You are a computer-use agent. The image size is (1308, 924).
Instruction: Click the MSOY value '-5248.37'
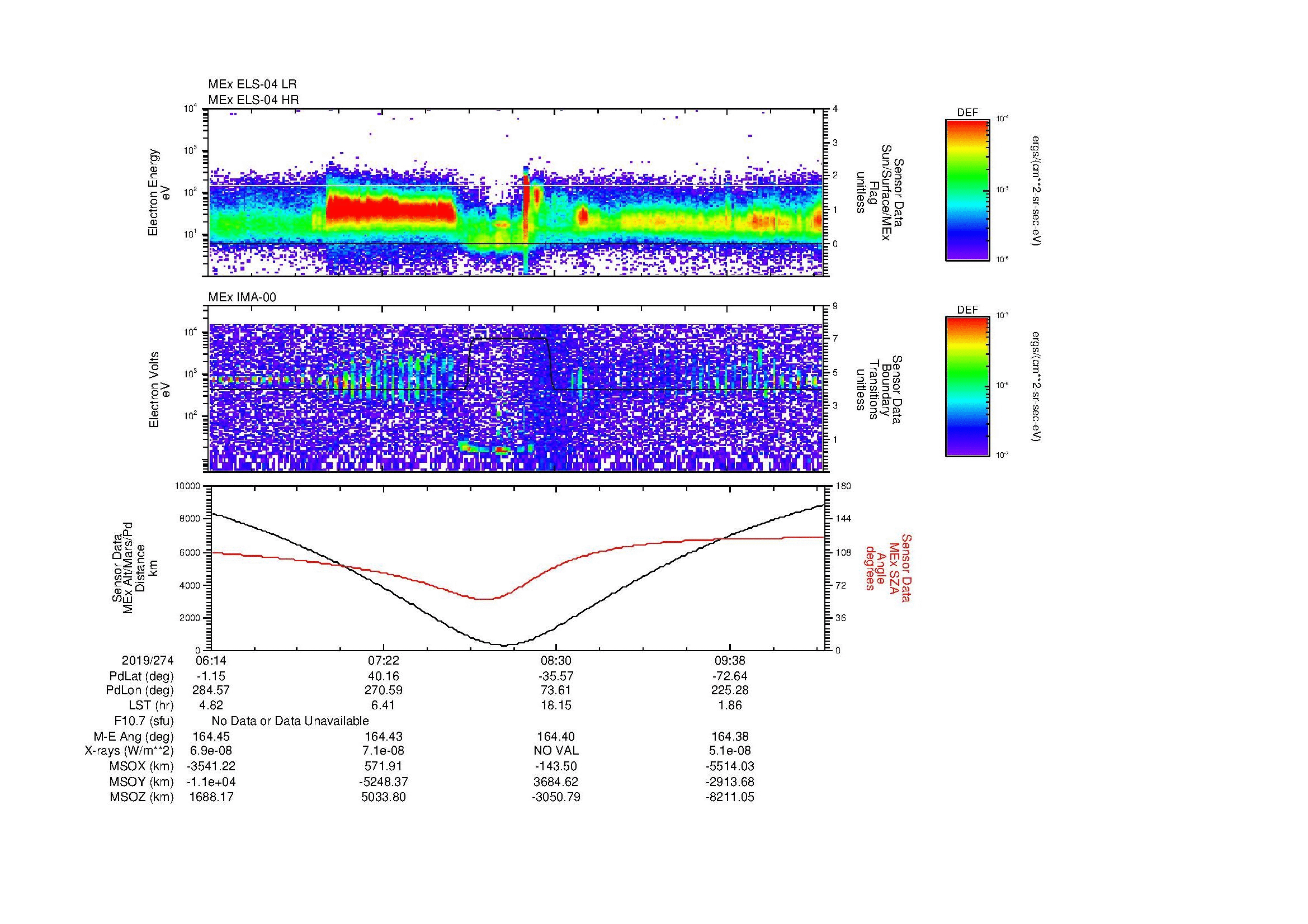tap(384, 781)
